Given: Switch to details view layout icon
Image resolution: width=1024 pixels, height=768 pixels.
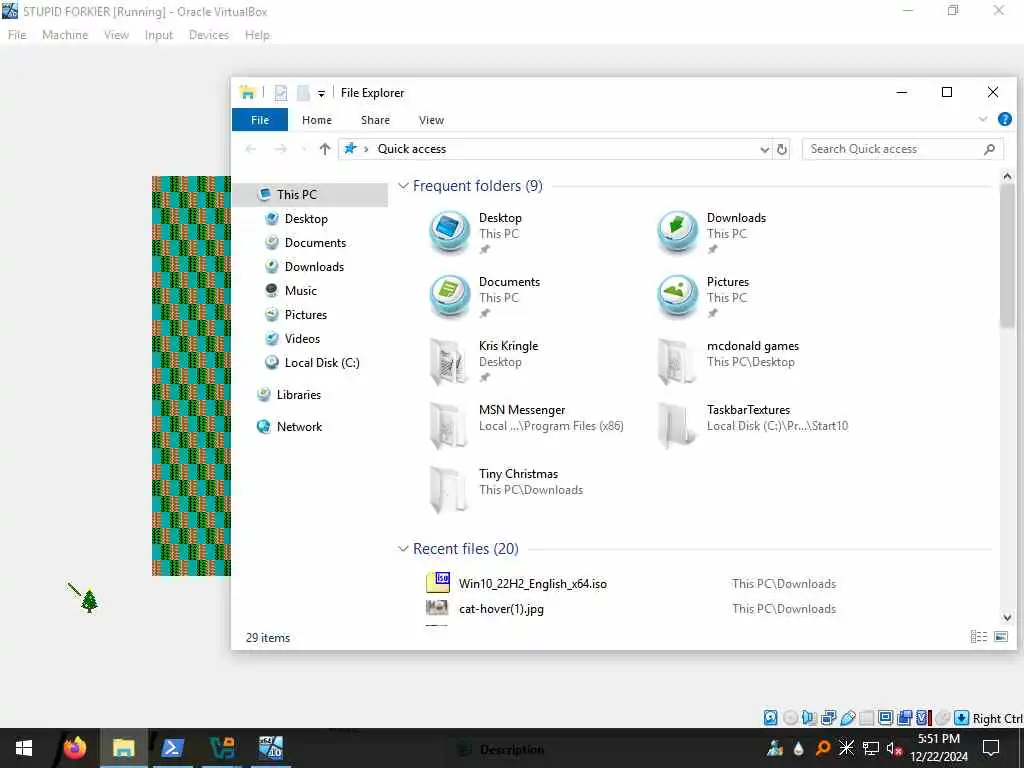Looking at the screenshot, I should click(x=978, y=636).
